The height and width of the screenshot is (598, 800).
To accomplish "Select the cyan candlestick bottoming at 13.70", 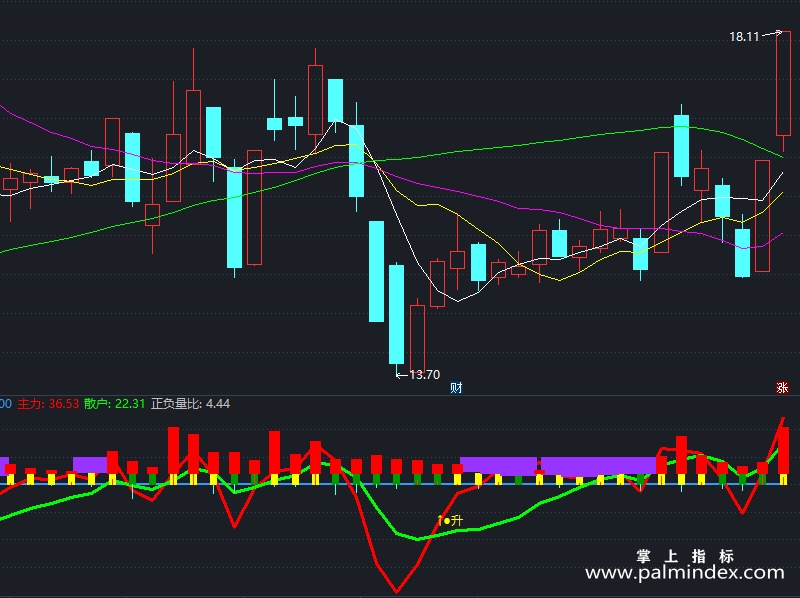I will click(x=396, y=319).
